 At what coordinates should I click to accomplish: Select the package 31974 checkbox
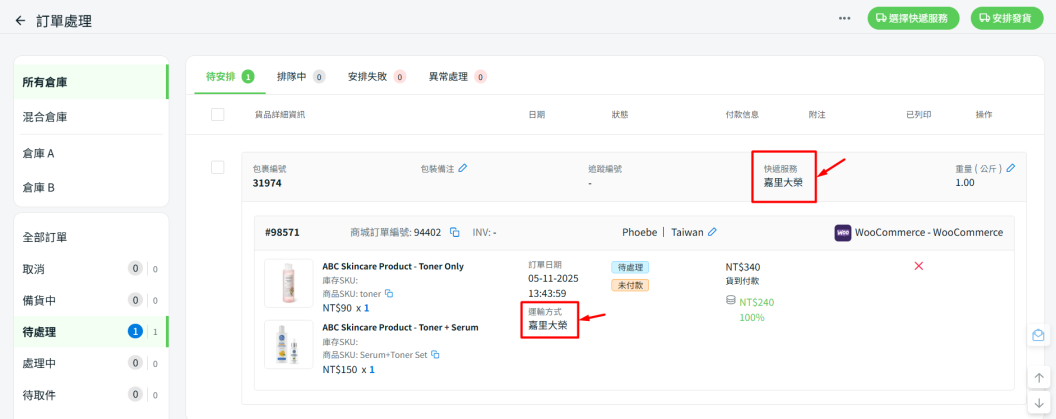click(218, 167)
